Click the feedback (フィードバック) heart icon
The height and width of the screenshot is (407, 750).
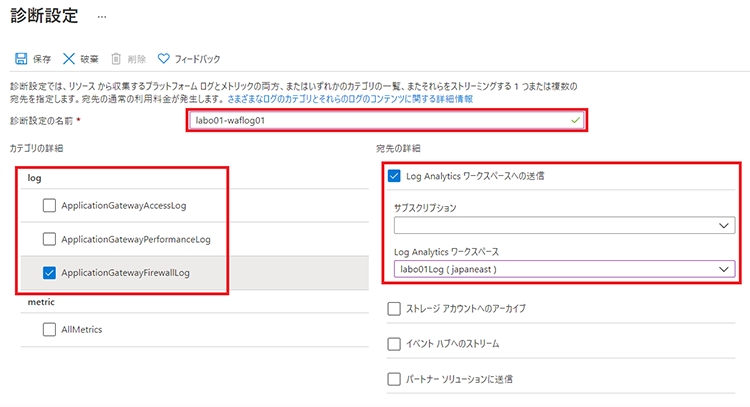coord(164,59)
